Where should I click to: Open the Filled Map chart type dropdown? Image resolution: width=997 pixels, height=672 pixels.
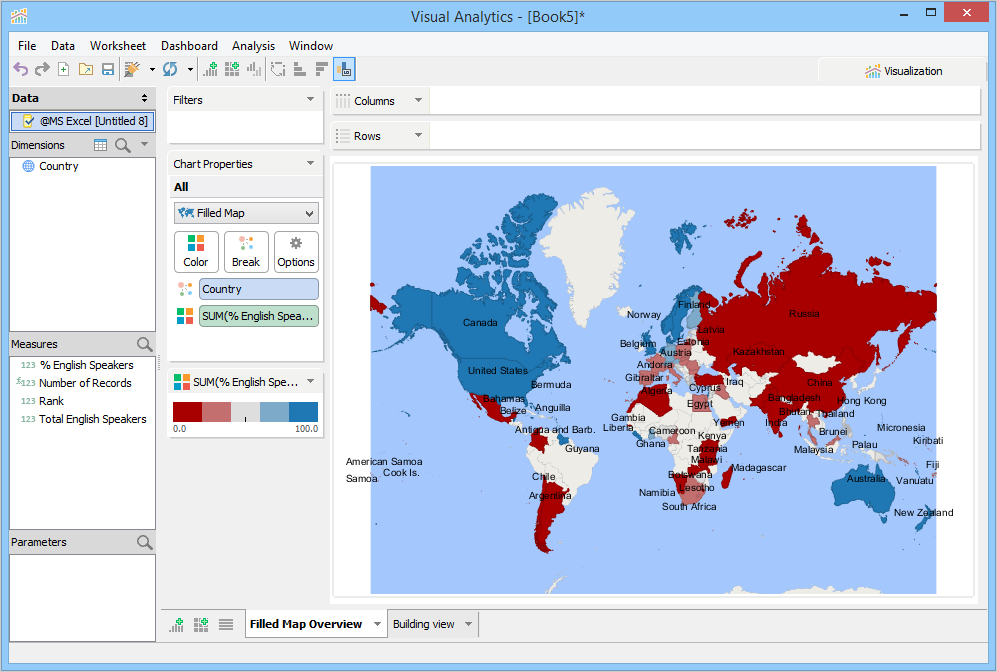tap(246, 213)
